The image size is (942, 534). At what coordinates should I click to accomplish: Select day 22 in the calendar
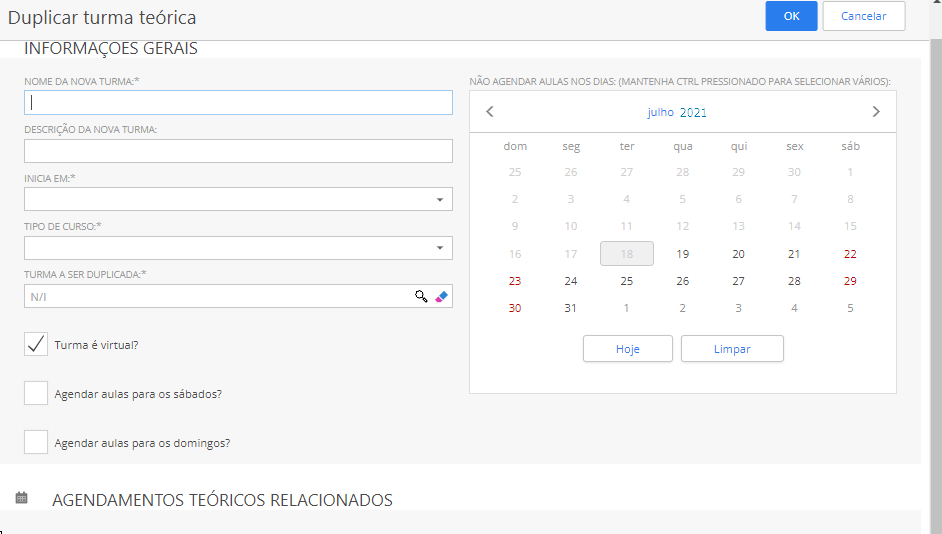pyautogui.click(x=850, y=254)
